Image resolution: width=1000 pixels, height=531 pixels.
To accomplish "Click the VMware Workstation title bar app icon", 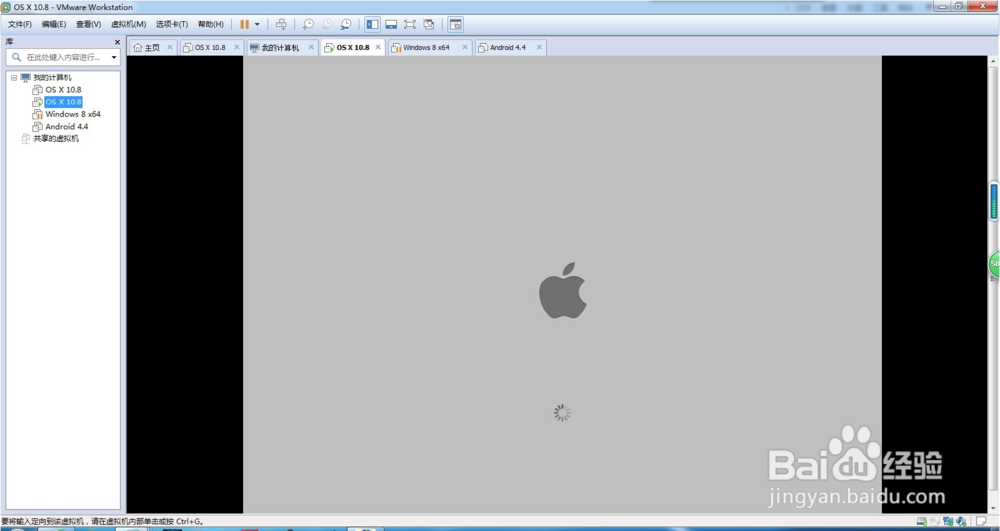I will (6, 7).
